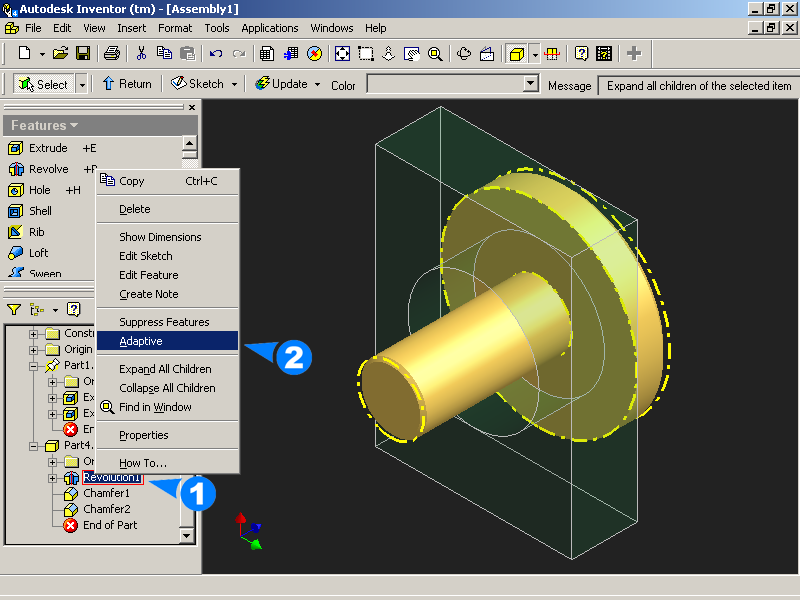This screenshot has height=600, width=800.
Task: Click the Print toolbar icon
Action: (x=112, y=53)
